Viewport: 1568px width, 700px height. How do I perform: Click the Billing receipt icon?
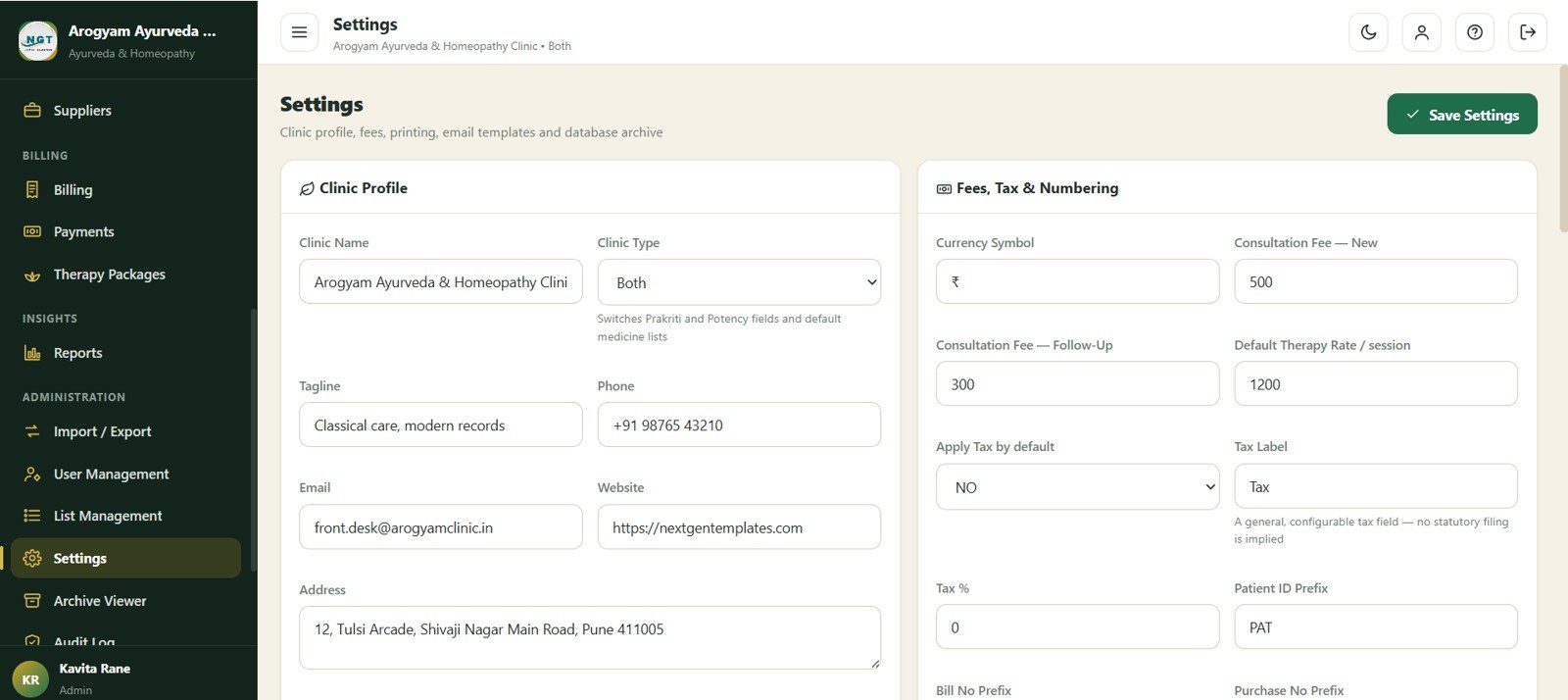[x=32, y=189]
